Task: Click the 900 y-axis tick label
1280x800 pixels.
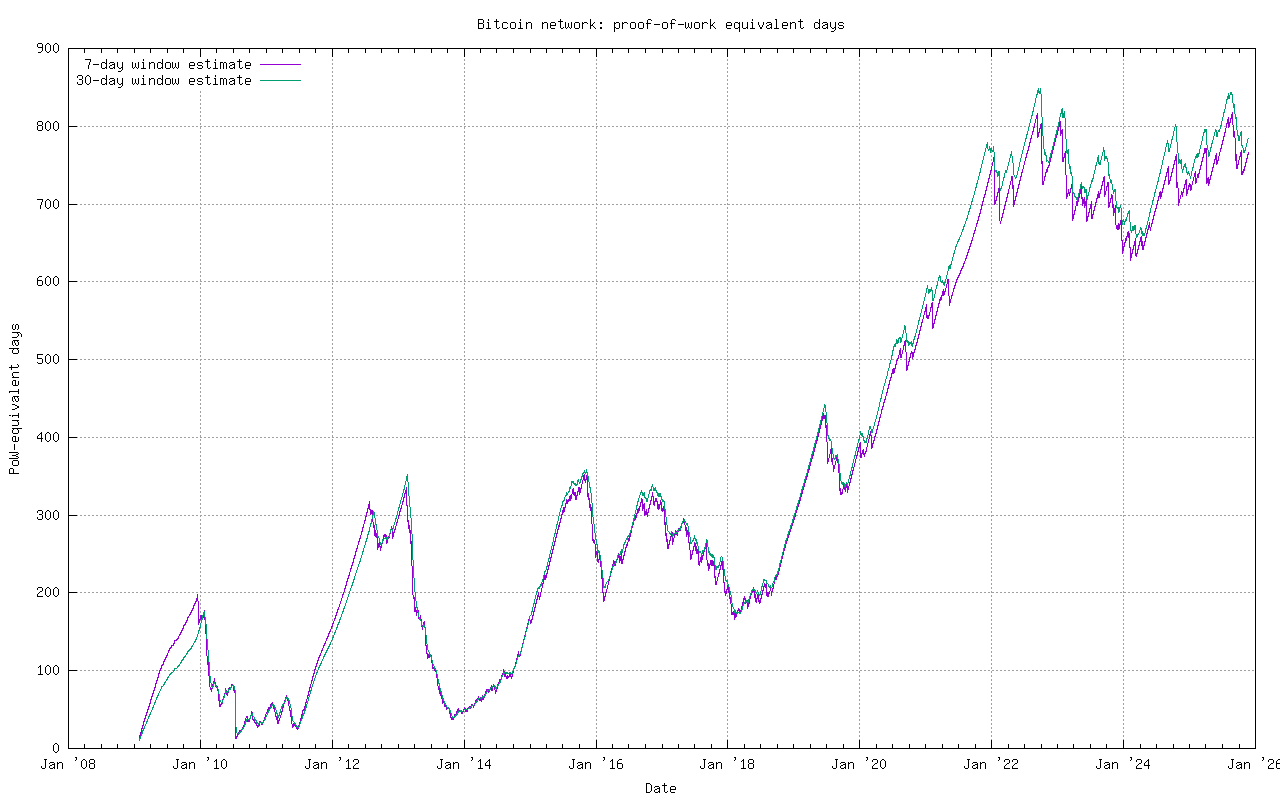Action: point(48,48)
